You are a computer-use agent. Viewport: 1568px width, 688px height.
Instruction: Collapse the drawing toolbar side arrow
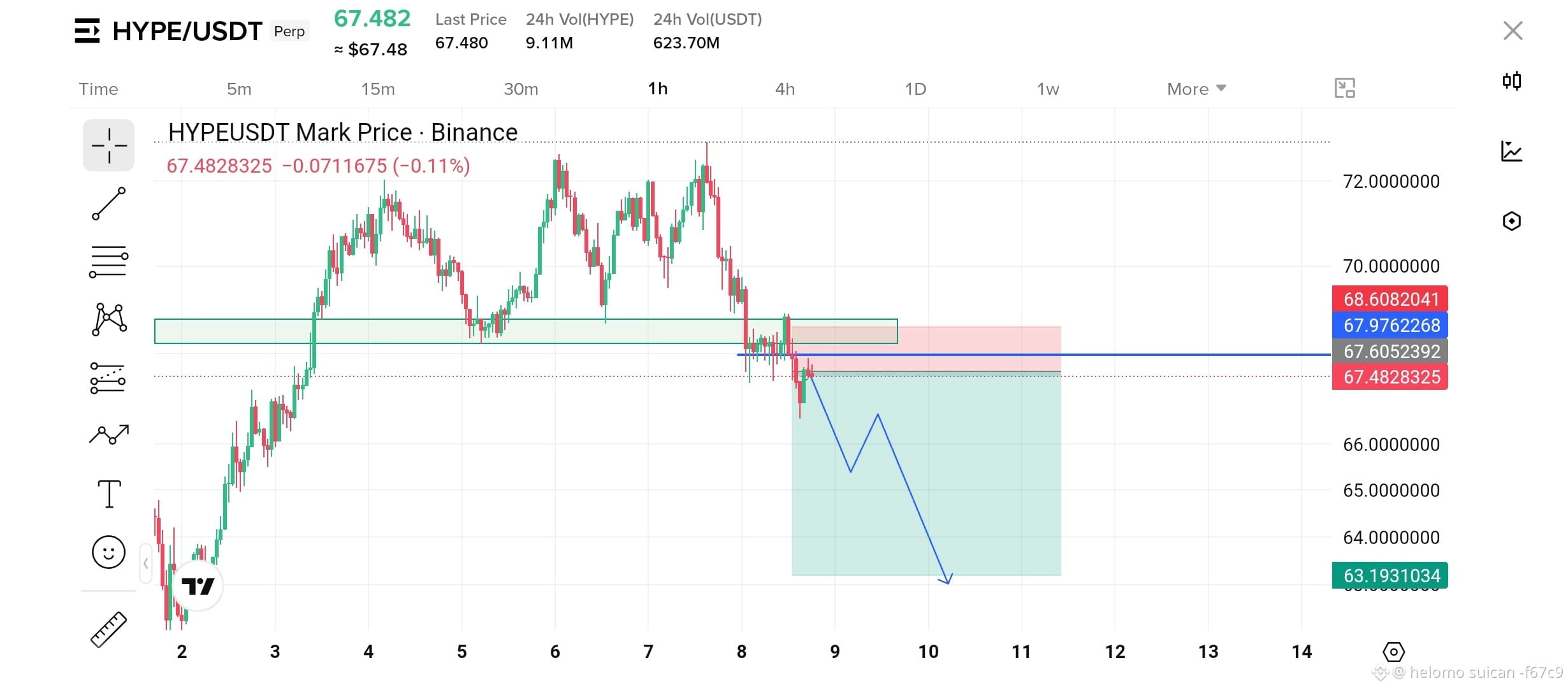[x=146, y=563]
